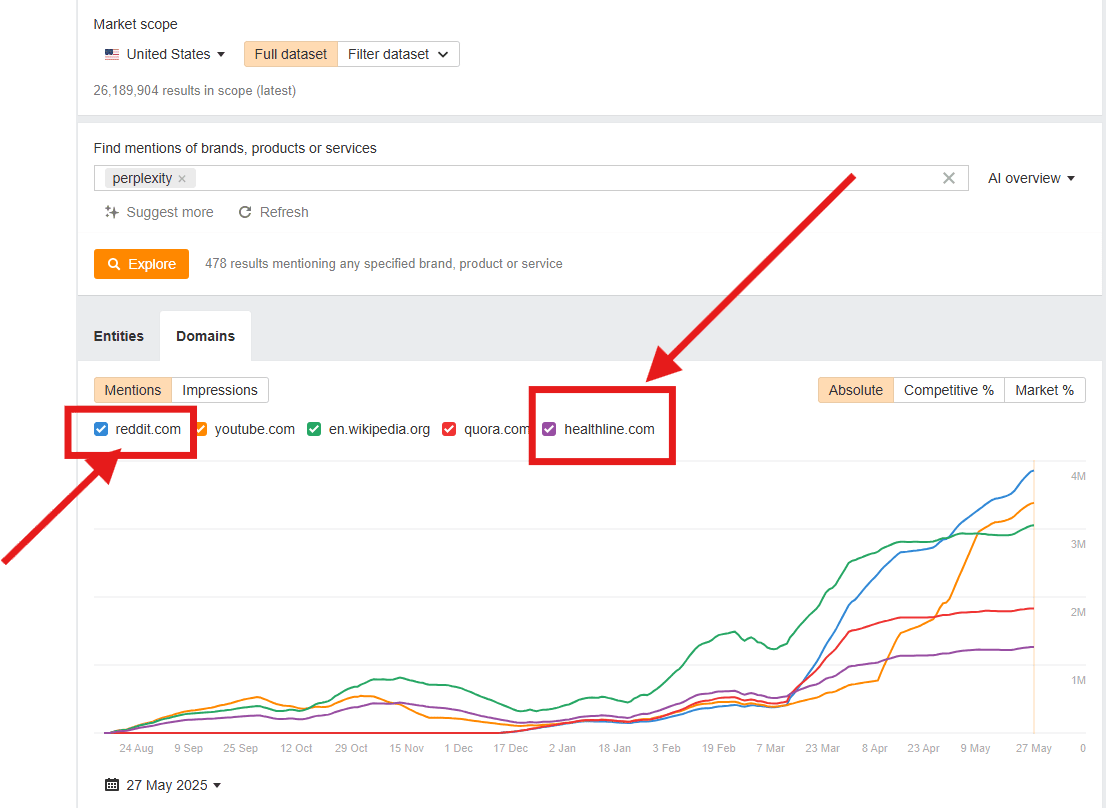Switch to Market % view
The width and height of the screenshot is (1106, 808).
tap(1045, 390)
